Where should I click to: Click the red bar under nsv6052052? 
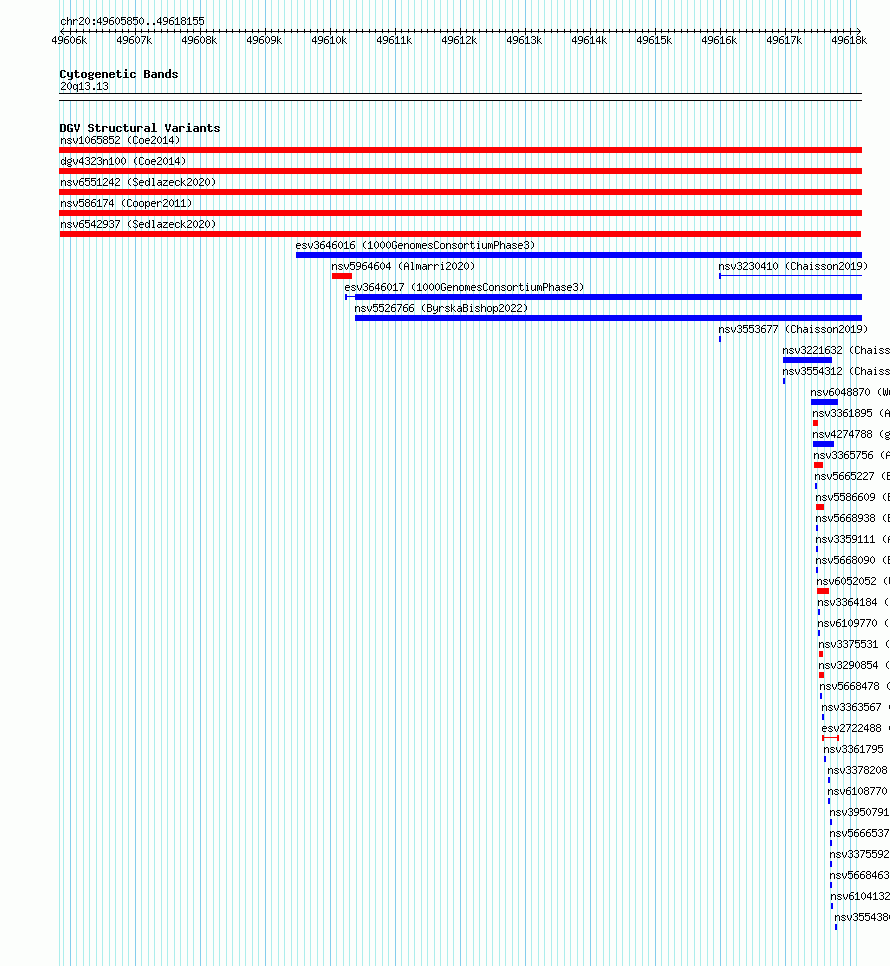(823, 591)
